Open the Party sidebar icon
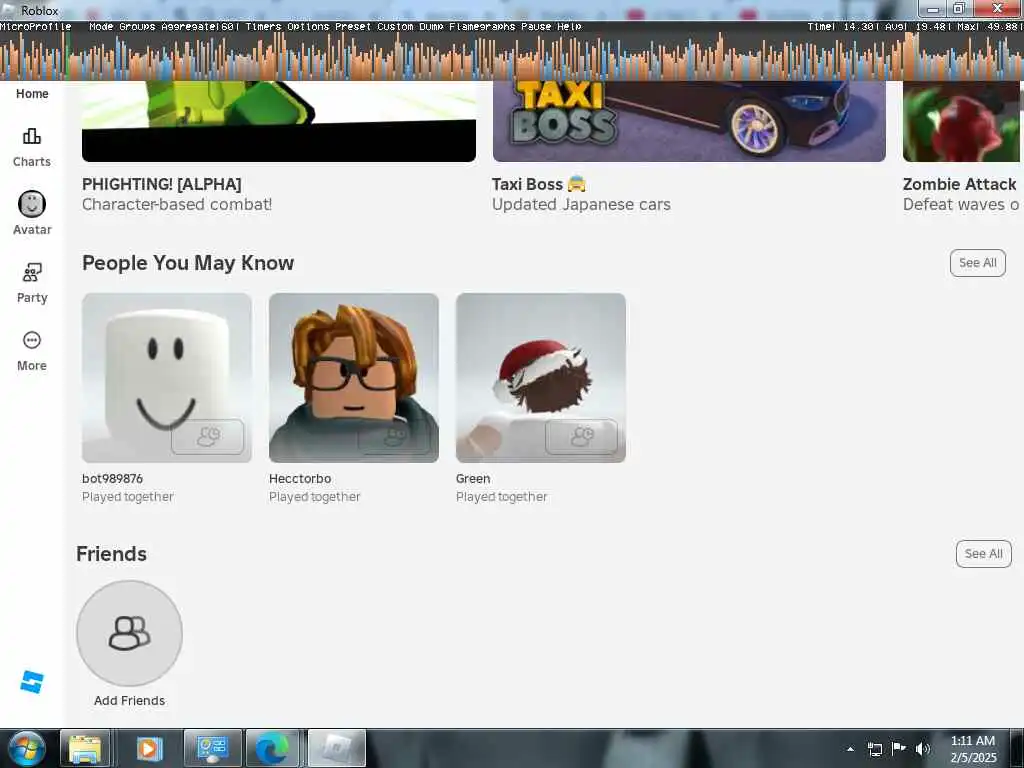 coord(31,272)
